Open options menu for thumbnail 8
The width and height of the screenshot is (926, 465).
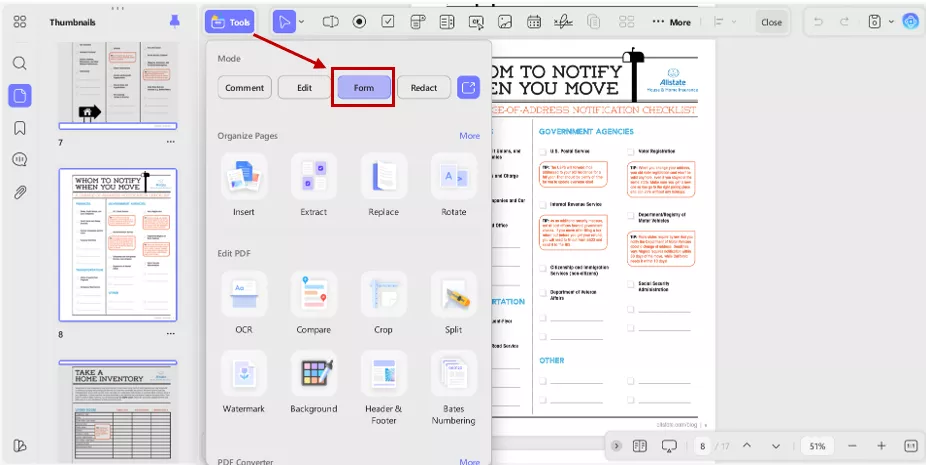point(171,334)
